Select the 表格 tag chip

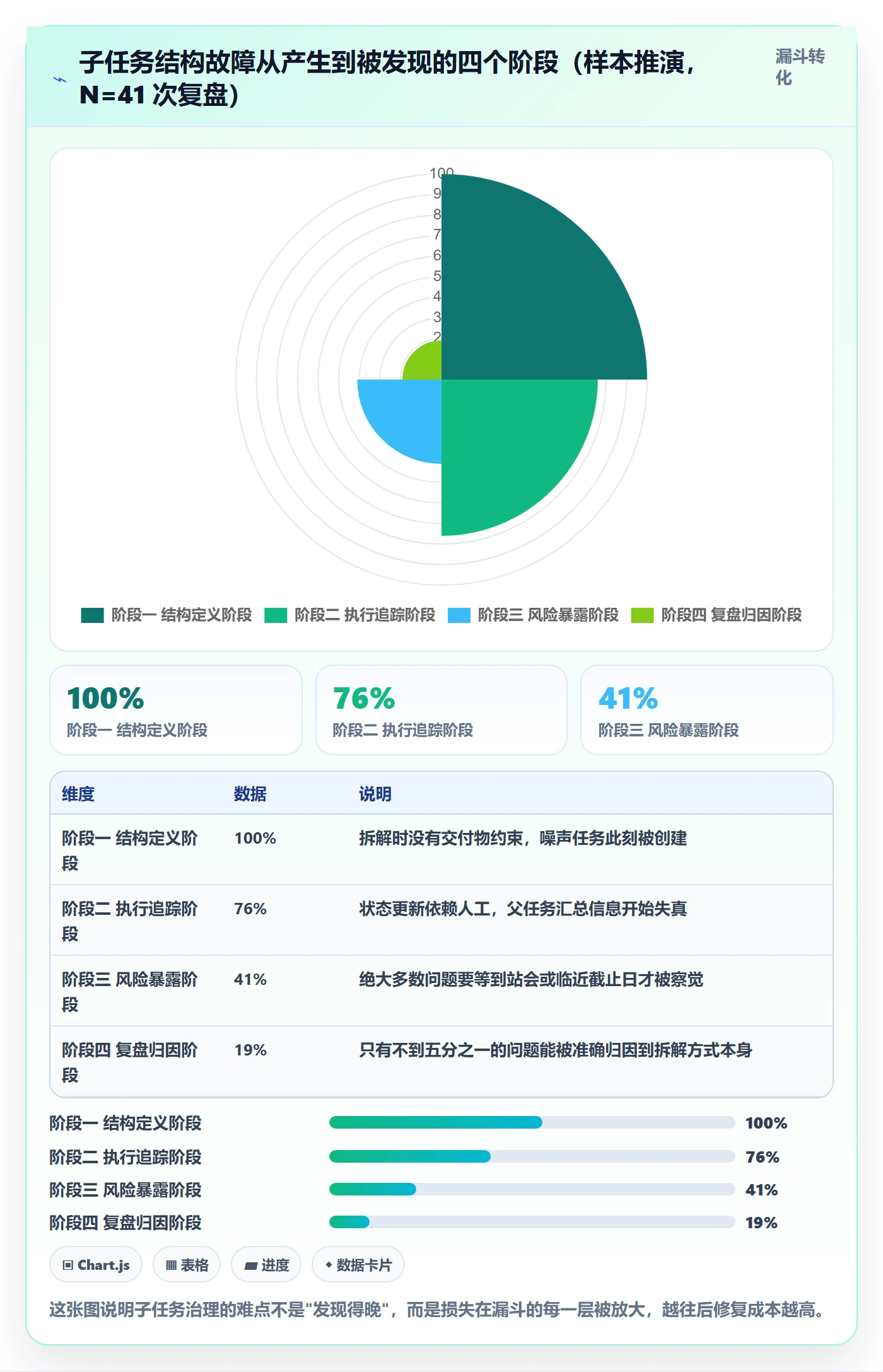tap(187, 1265)
